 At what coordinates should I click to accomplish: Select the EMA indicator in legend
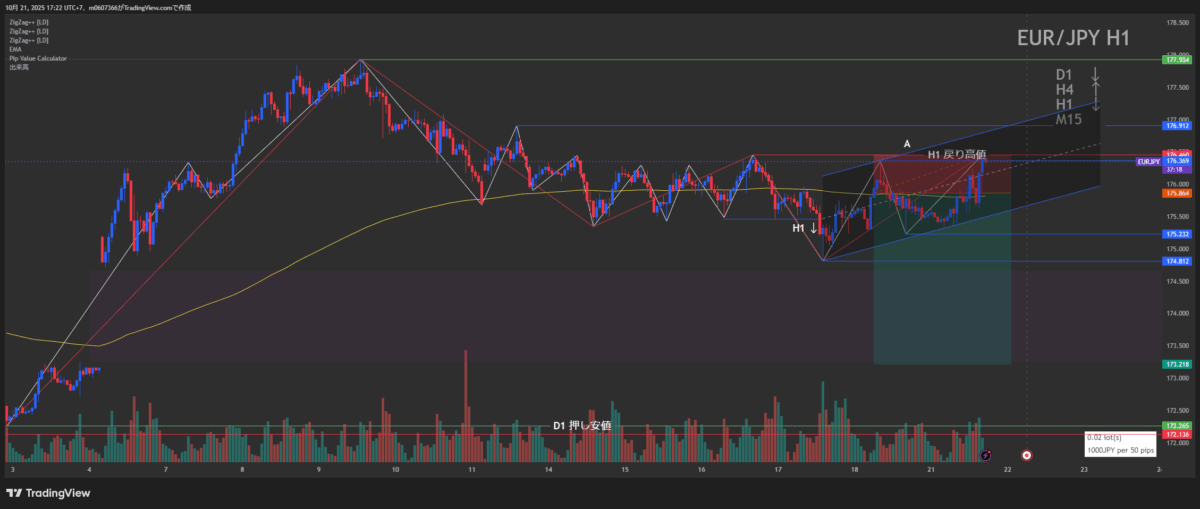[x=14, y=49]
